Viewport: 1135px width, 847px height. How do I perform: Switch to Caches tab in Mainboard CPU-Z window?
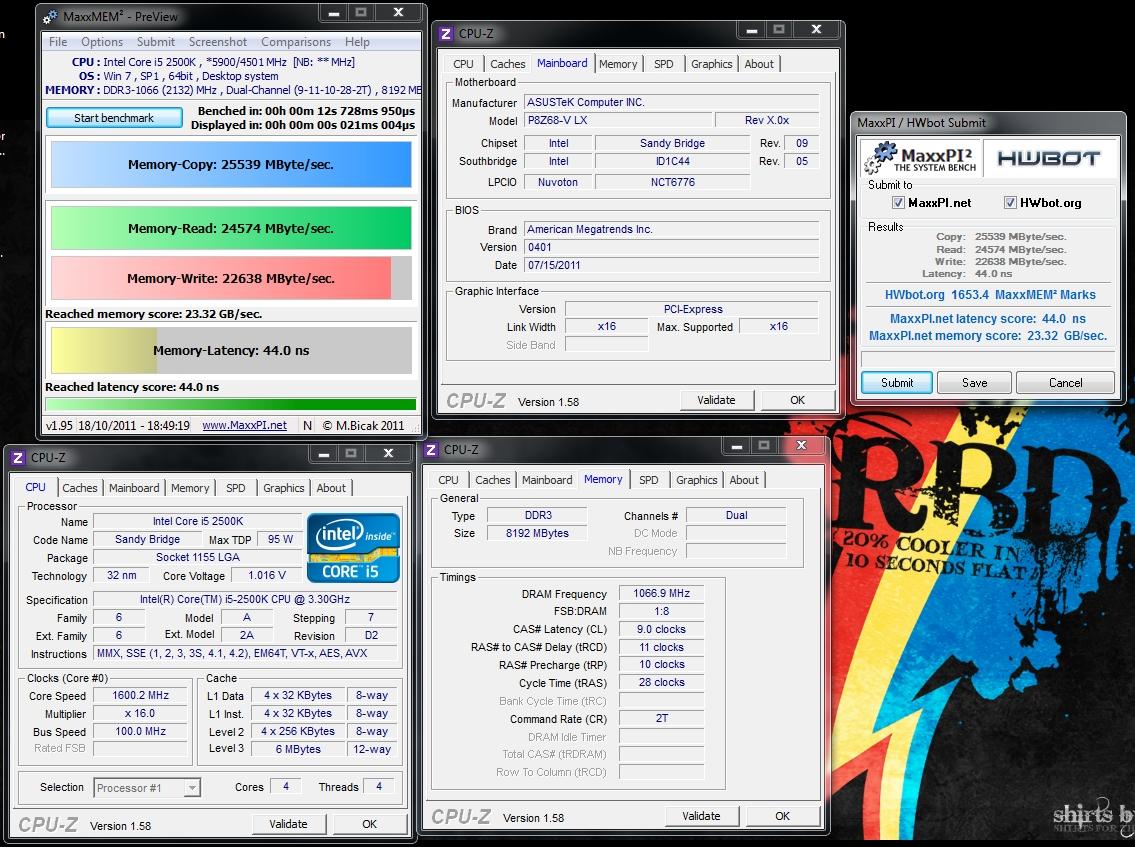point(507,64)
